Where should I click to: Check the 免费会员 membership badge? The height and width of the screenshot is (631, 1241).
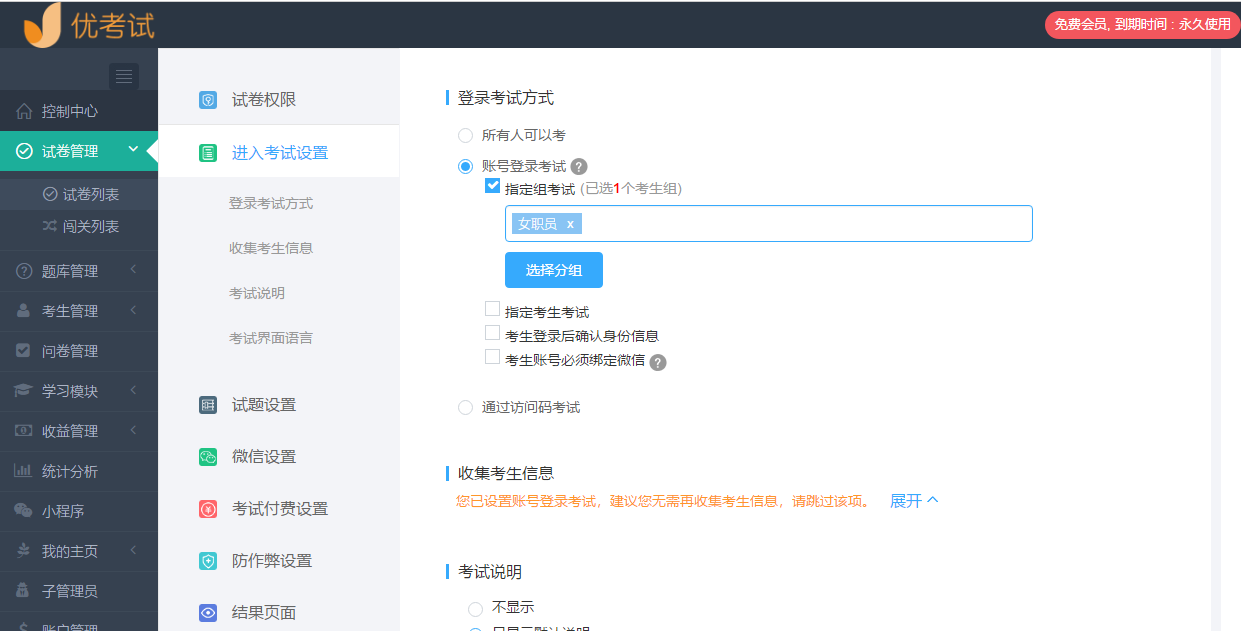1140,25
